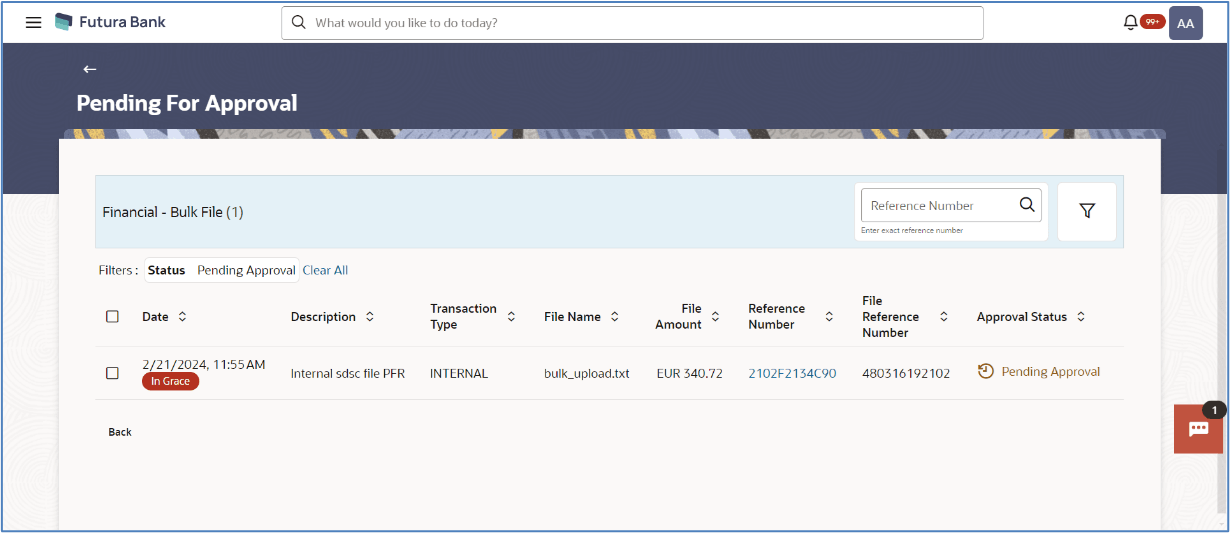
Task: Sort by File Amount column arrows
Action: tap(716, 316)
